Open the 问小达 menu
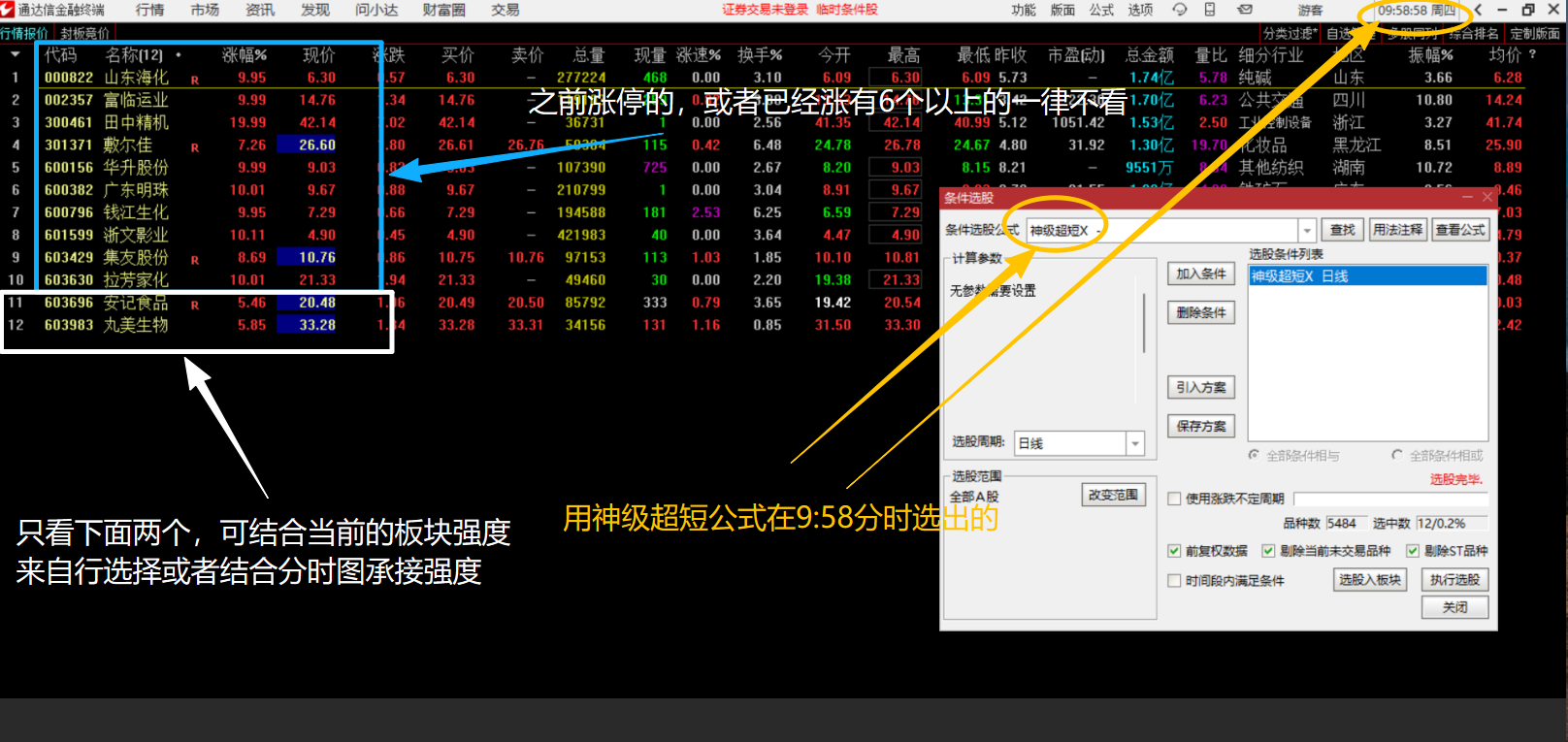The image size is (1568, 742). tap(376, 10)
